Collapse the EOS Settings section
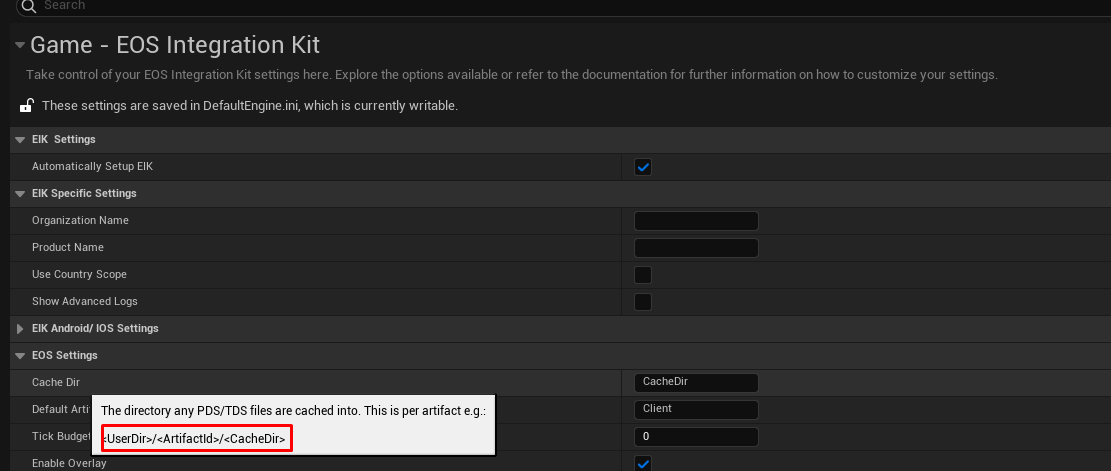This screenshot has height=471, width=1111. pos(20,355)
